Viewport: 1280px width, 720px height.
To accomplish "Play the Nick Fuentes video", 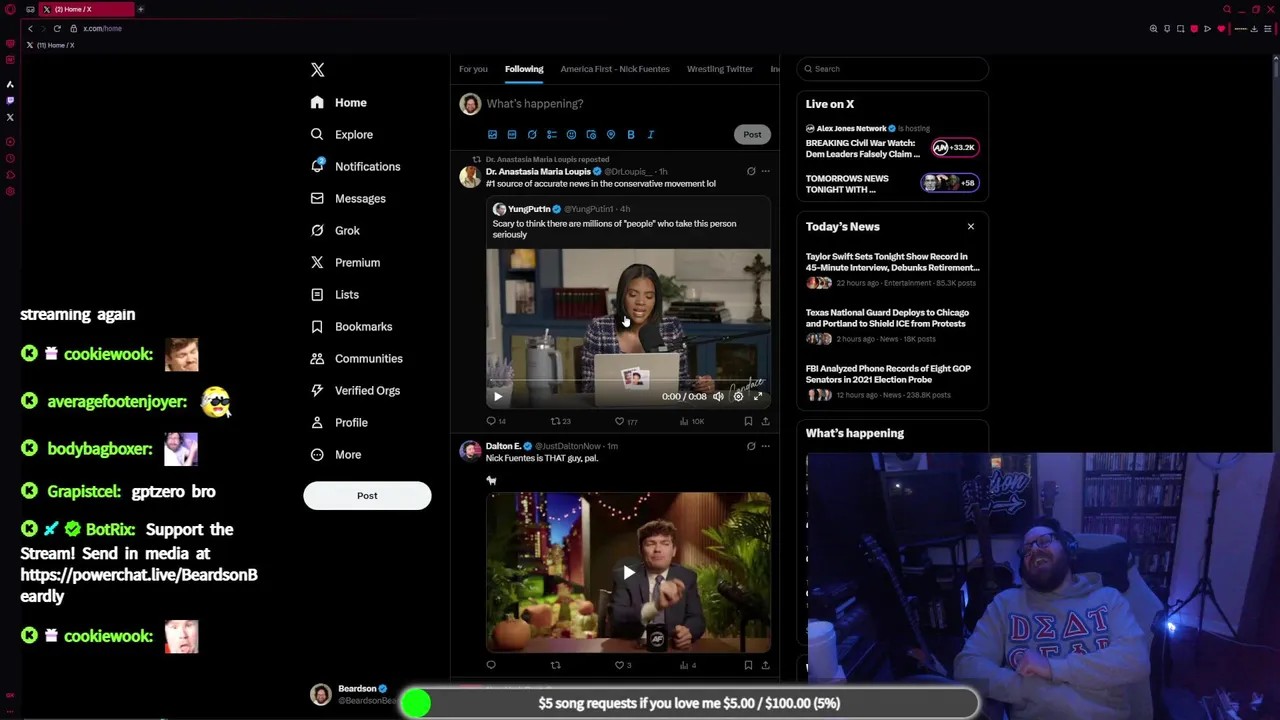I will pyautogui.click(x=628, y=573).
